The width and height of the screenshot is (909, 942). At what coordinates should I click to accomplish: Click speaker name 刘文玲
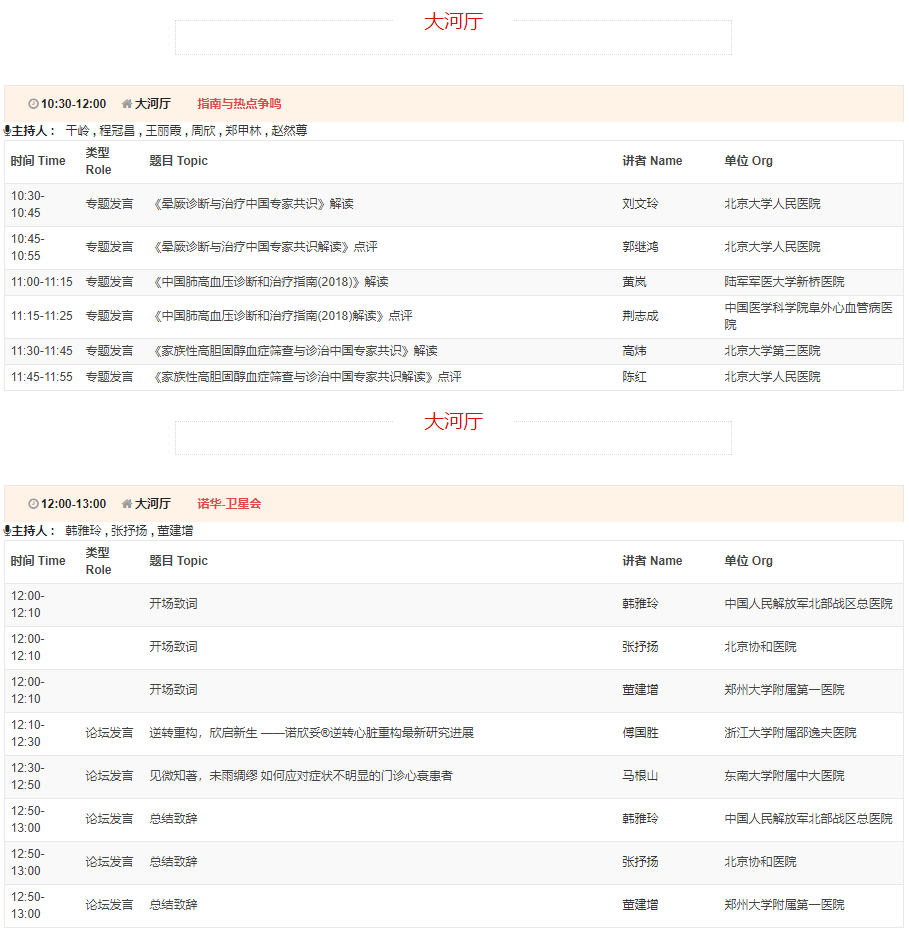640,204
